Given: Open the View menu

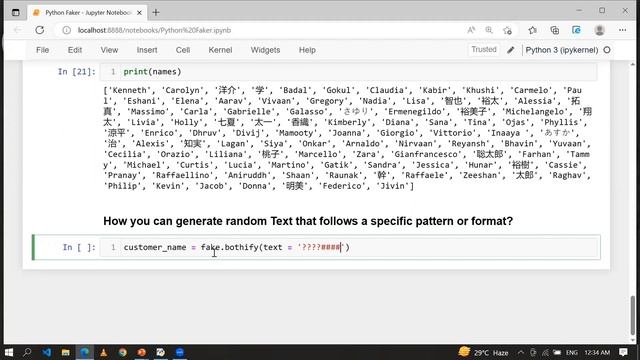Looking at the screenshot, I should point(109,50).
